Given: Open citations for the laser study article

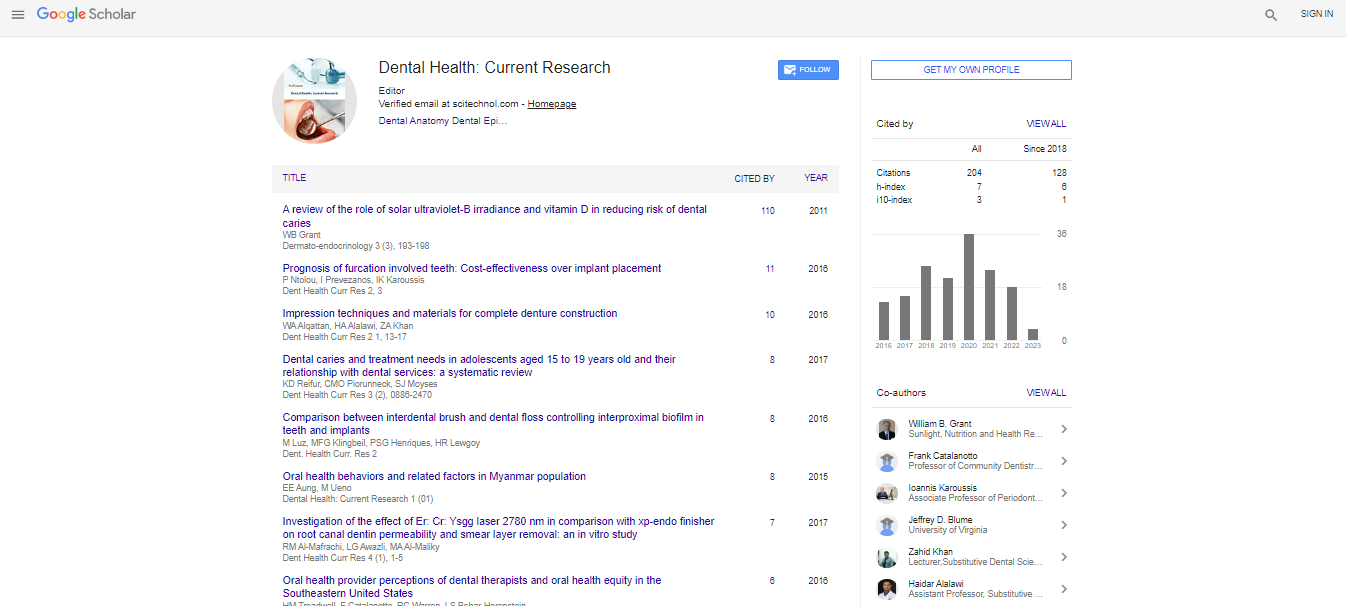Looking at the screenshot, I should [772, 523].
